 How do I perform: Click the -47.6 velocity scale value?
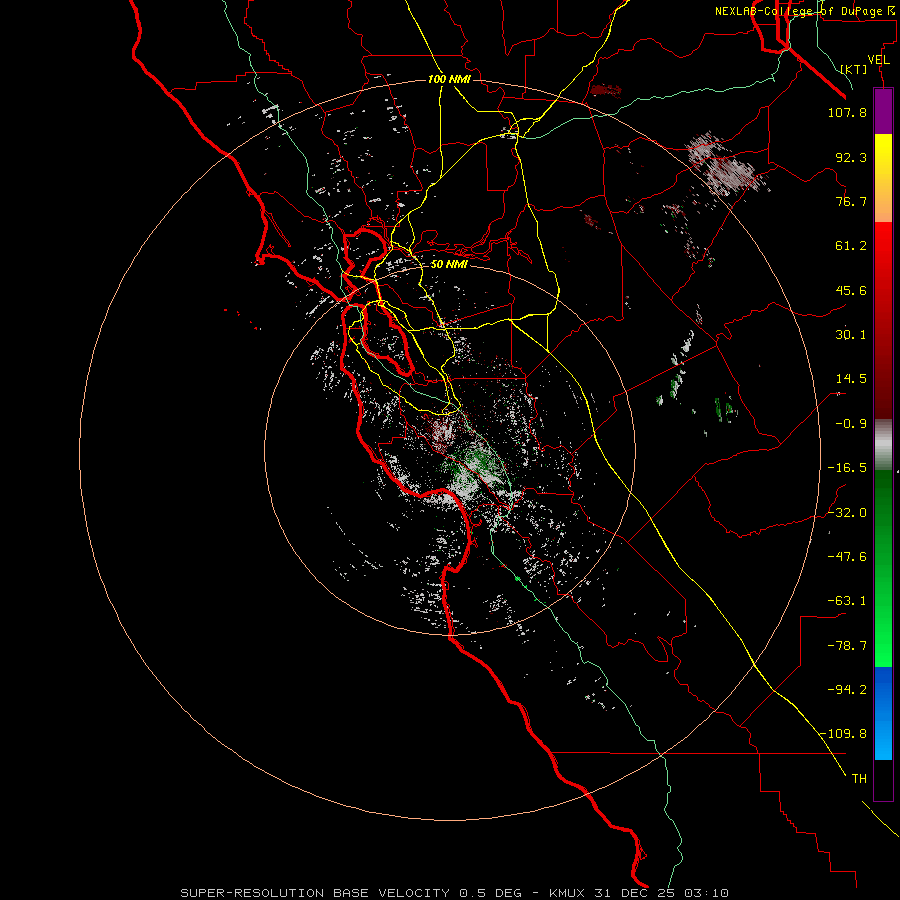847,557
